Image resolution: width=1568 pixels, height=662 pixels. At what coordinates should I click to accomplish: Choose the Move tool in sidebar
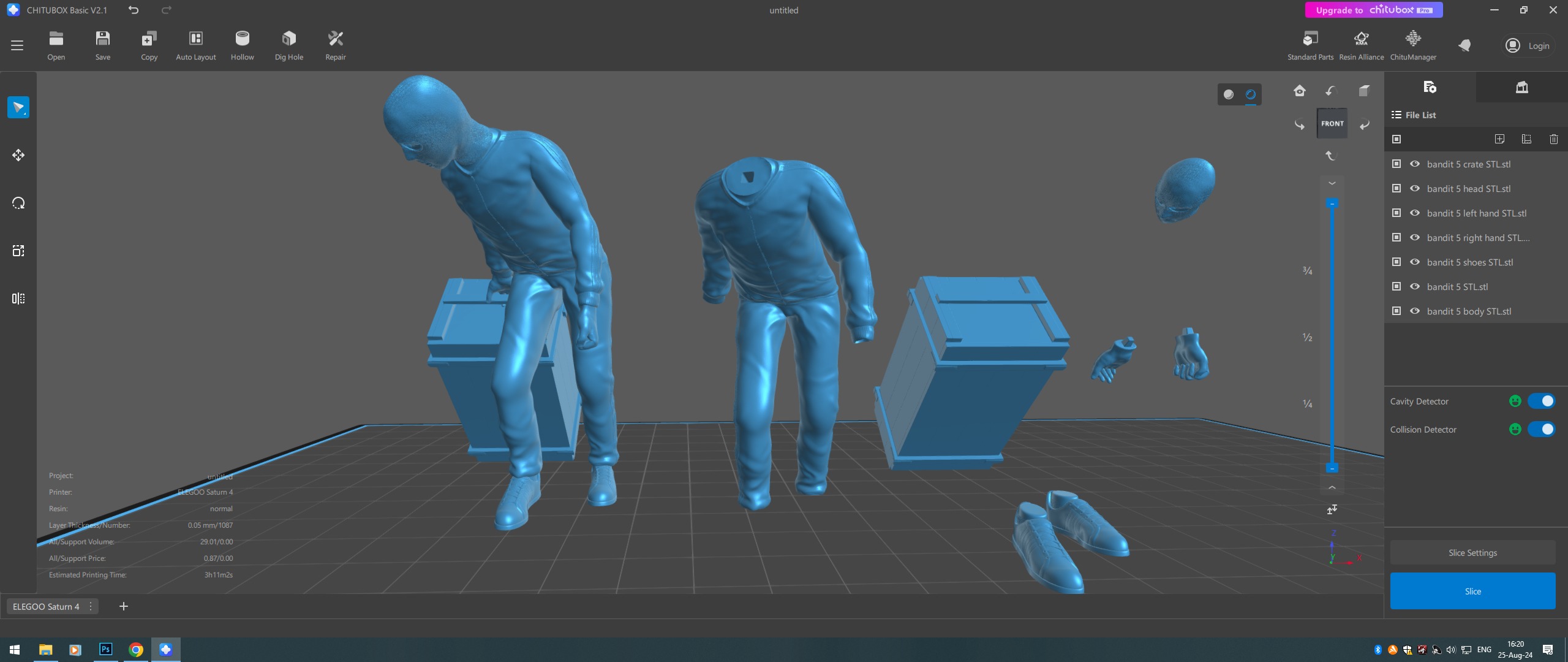tap(18, 155)
